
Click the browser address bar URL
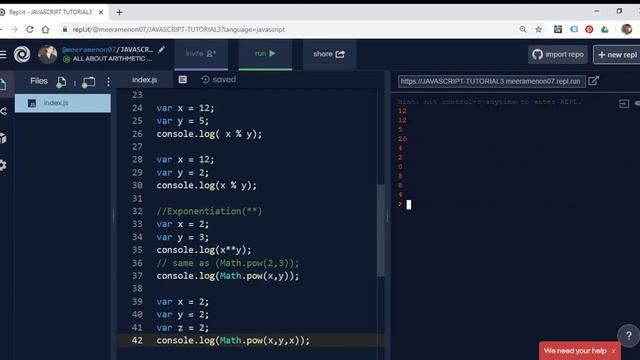179,29
